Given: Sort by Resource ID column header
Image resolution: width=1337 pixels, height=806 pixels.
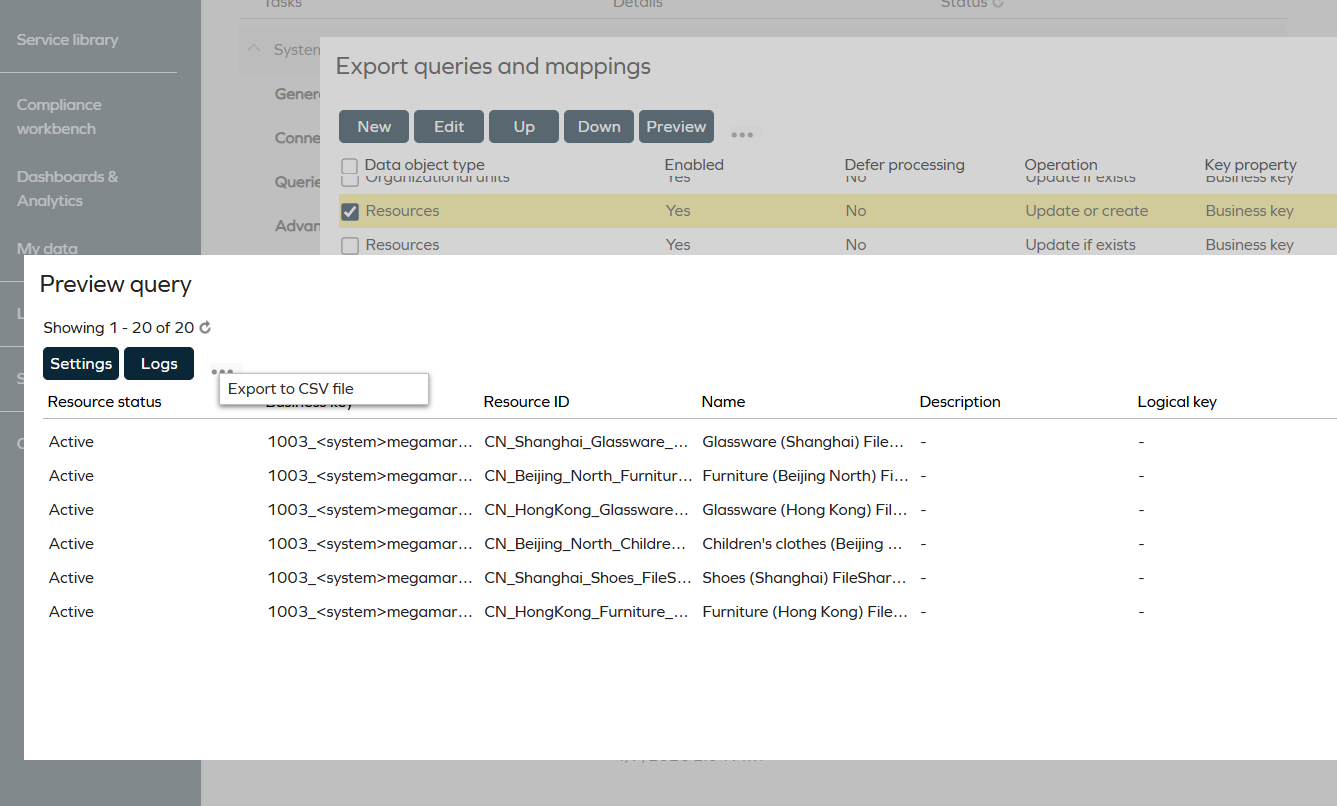Looking at the screenshot, I should (x=526, y=402).
